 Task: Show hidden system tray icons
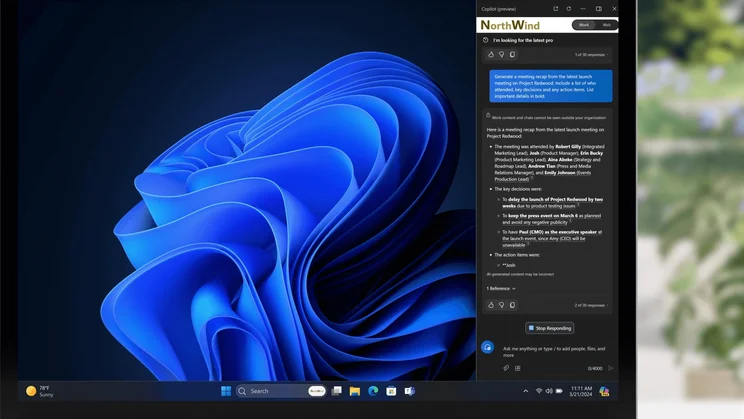click(x=525, y=391)
